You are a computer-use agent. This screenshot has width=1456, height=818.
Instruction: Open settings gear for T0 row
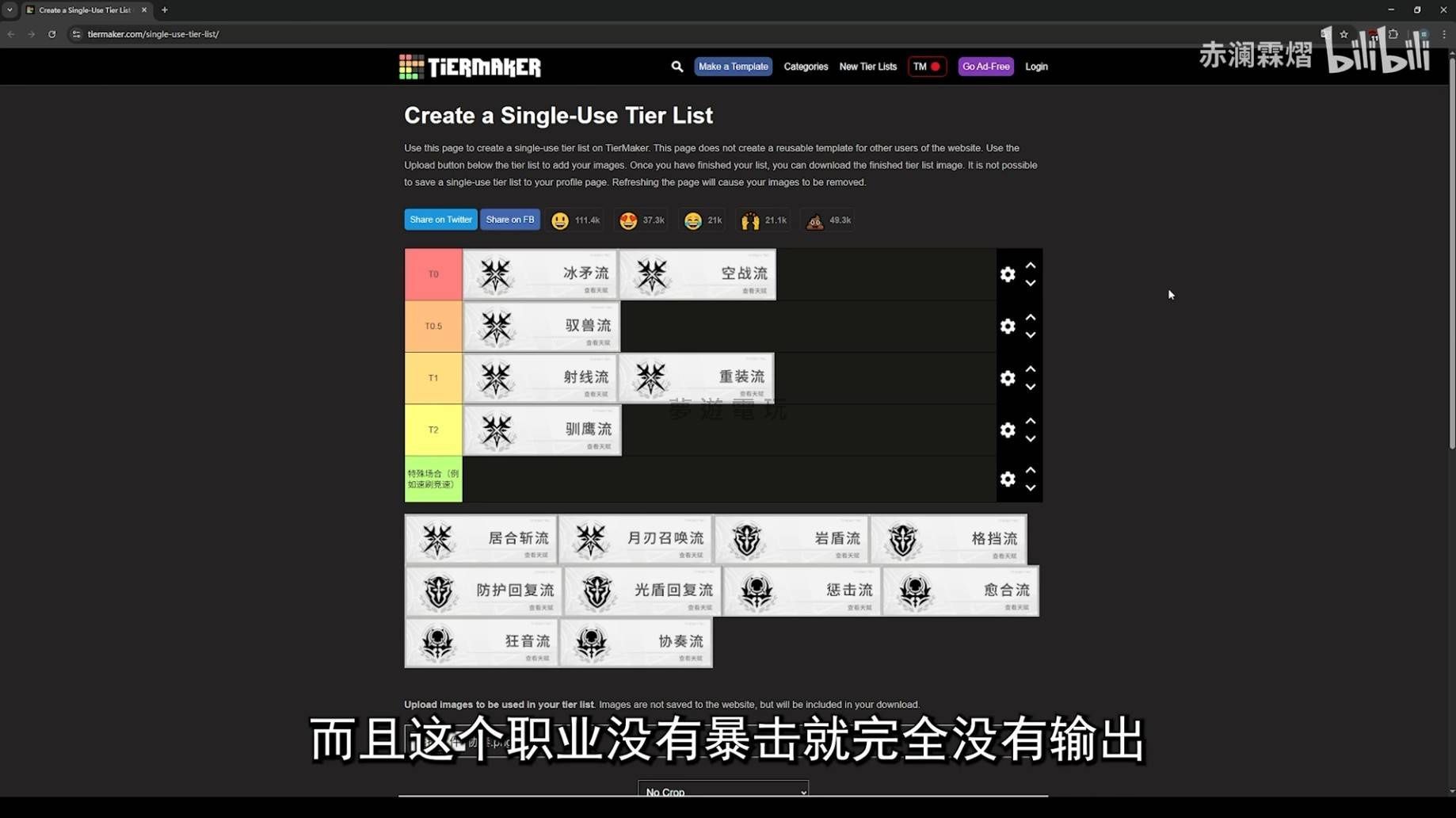tap(1007, 274)
